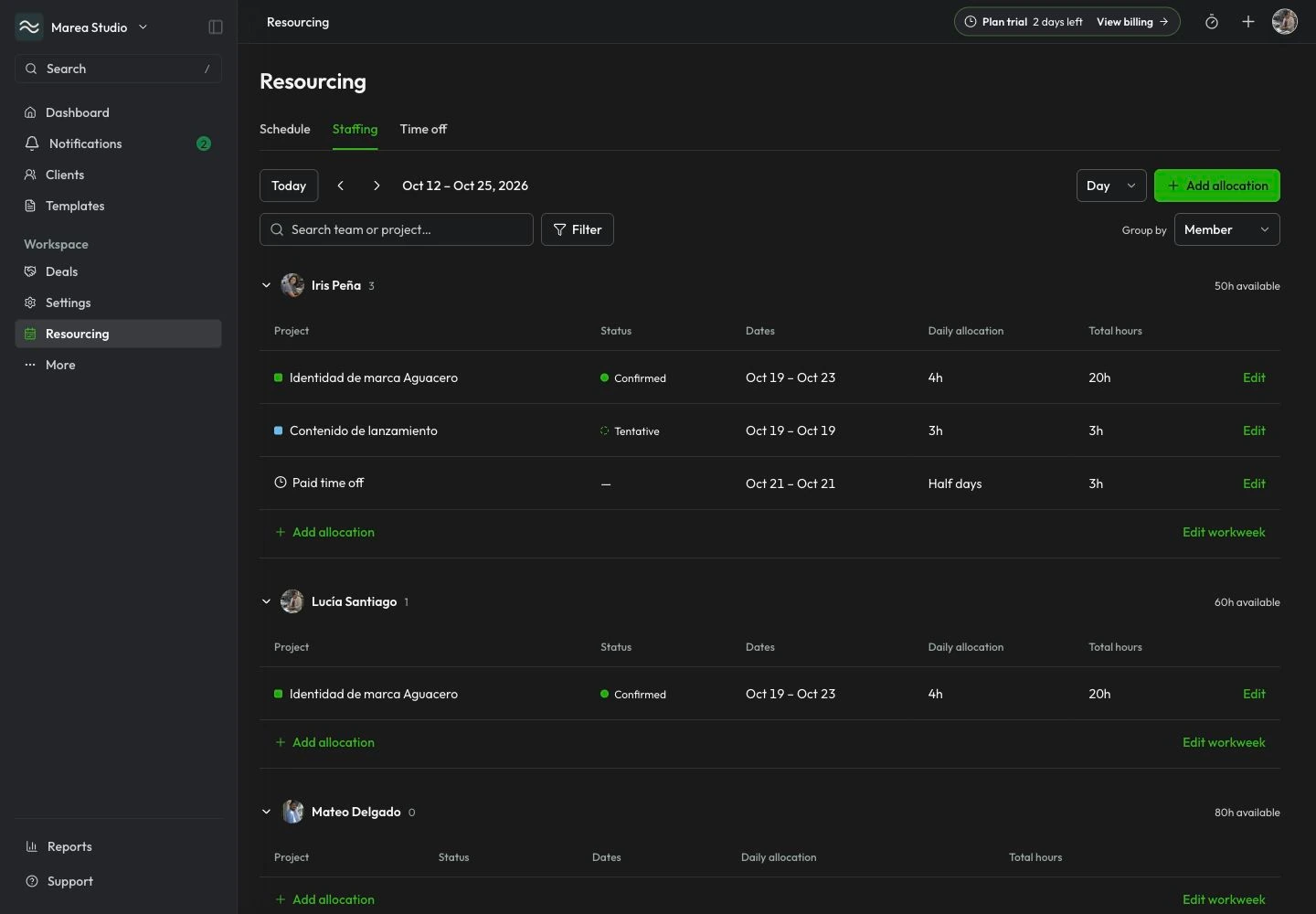
Task: Open More menu in sidebar
Action: (119, 365)
